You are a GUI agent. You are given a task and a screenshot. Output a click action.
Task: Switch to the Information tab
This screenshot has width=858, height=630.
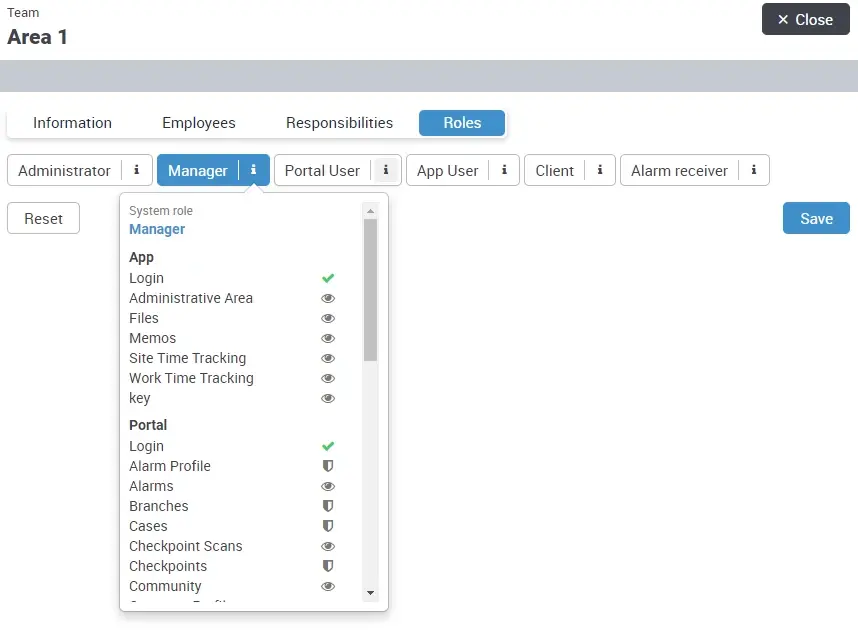(x=72, y=122)
